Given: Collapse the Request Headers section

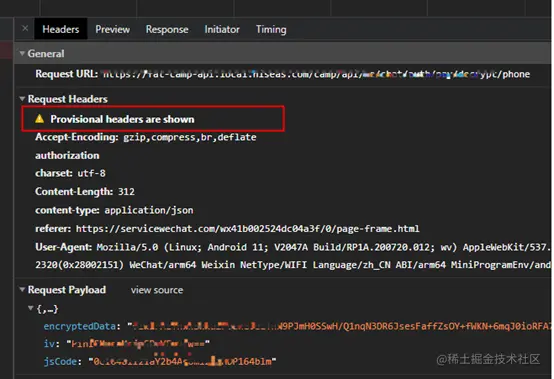Looking at the screenshot, I should [22, 99].
